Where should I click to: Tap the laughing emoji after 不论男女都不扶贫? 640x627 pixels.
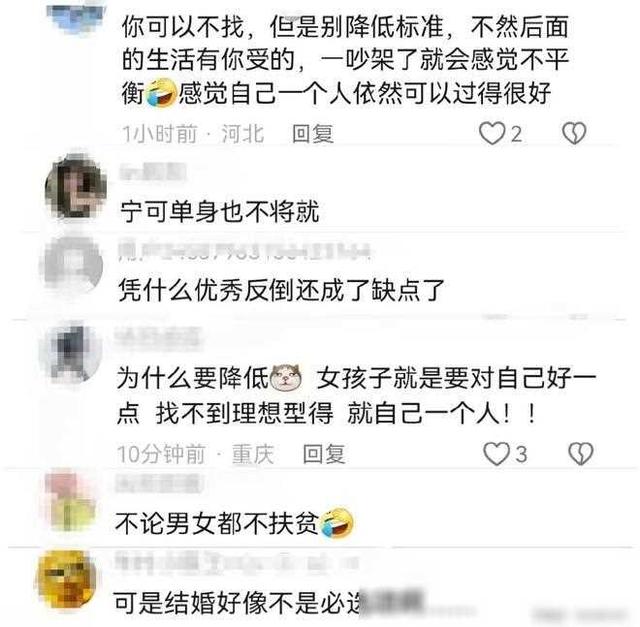click(x=337, y=523)
